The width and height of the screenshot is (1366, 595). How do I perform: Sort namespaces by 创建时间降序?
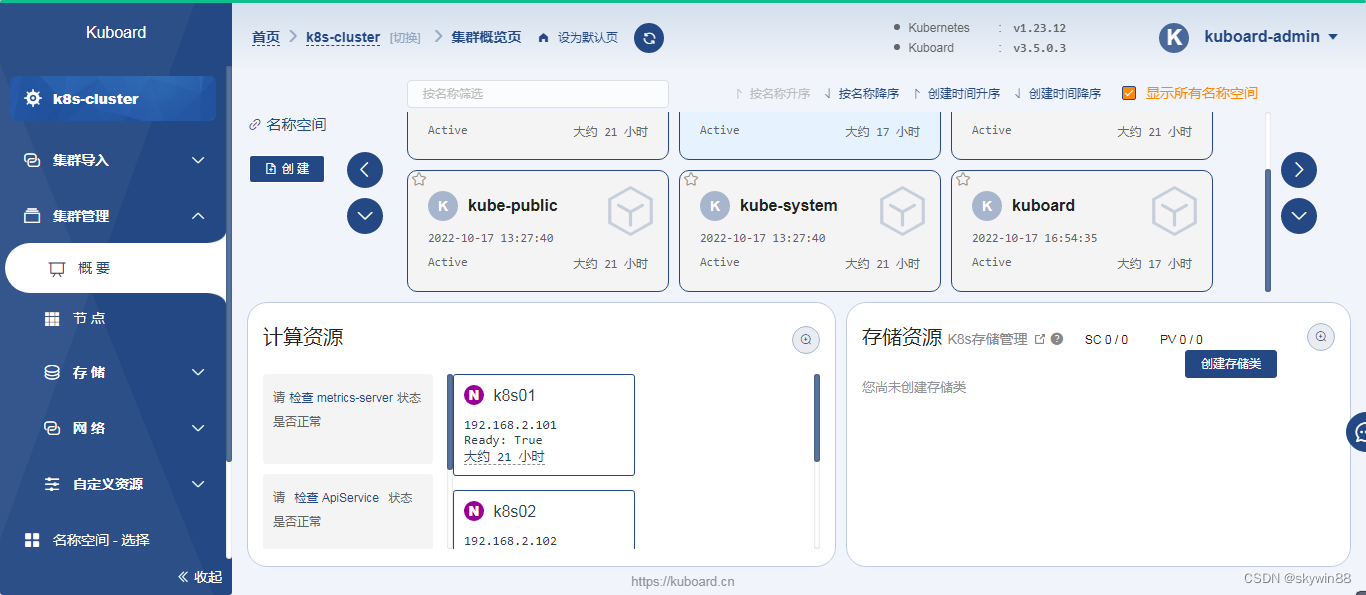coord(1057,94)
